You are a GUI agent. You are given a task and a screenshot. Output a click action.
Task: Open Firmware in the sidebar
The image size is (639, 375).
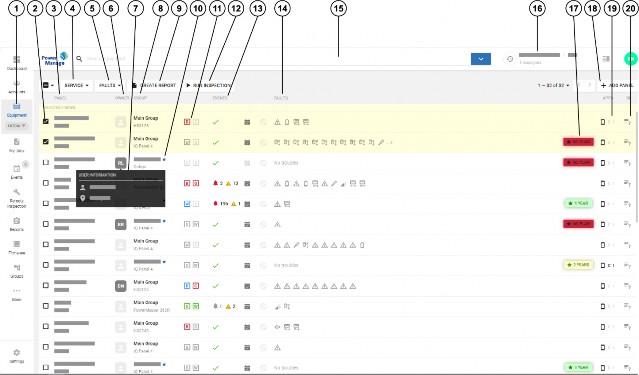pos(16,247)
